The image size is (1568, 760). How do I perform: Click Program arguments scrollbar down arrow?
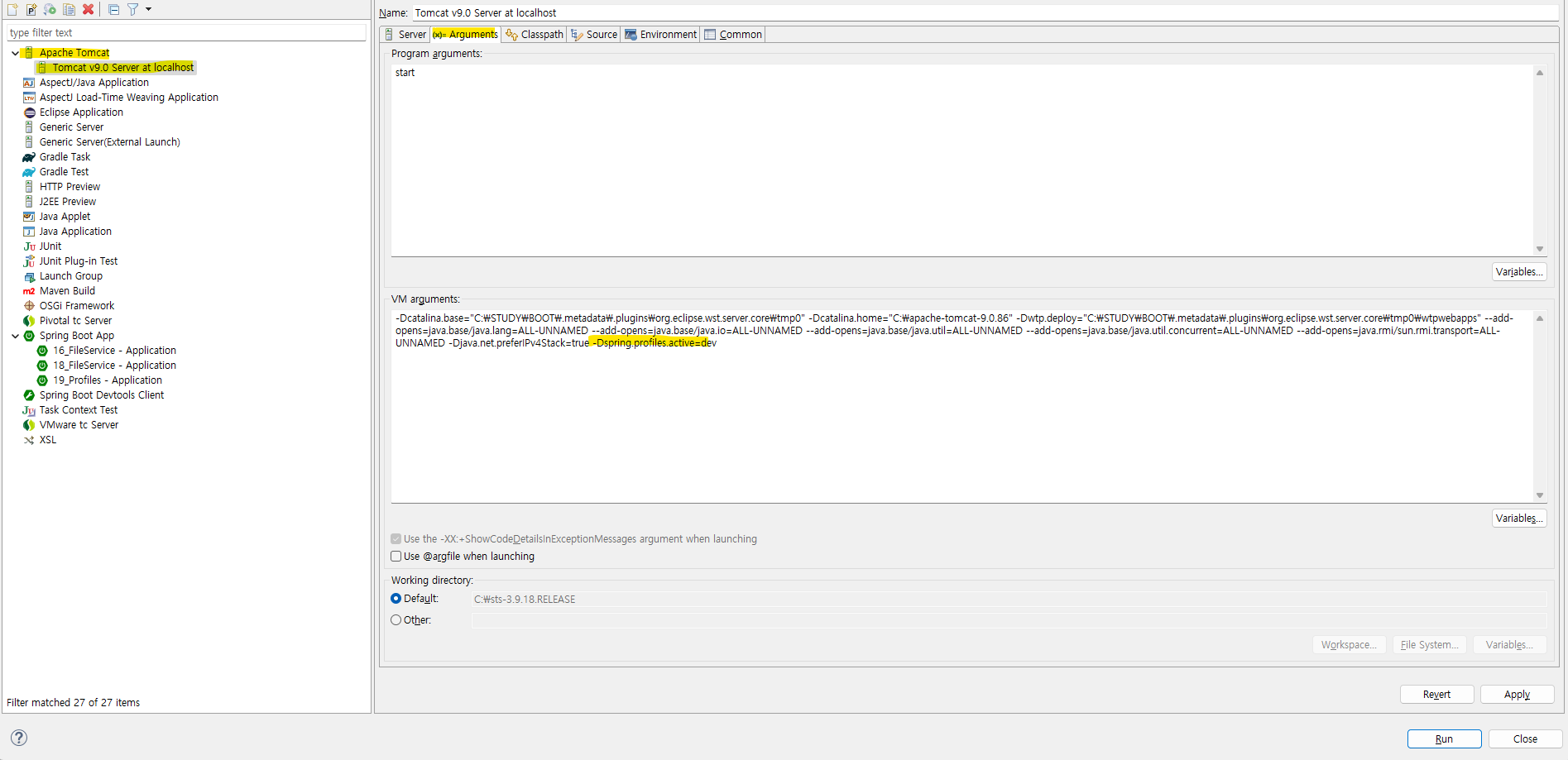point(1540,249)
